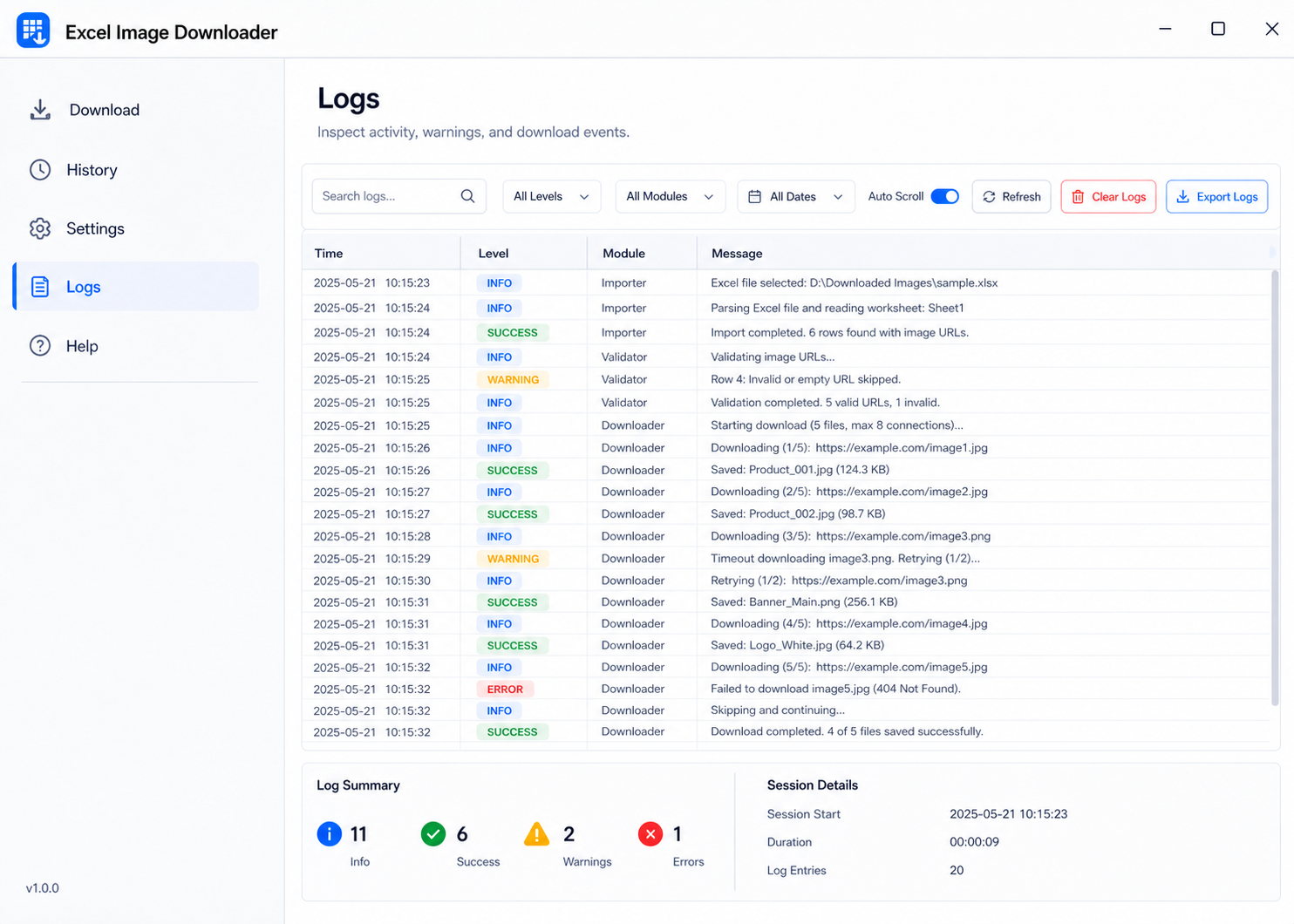Click 'Saved: Logo_White.jpg (64.2 KB)' entry
Image resolution: width=1294 pixels, height=924 pixels.
pos(797,645)
